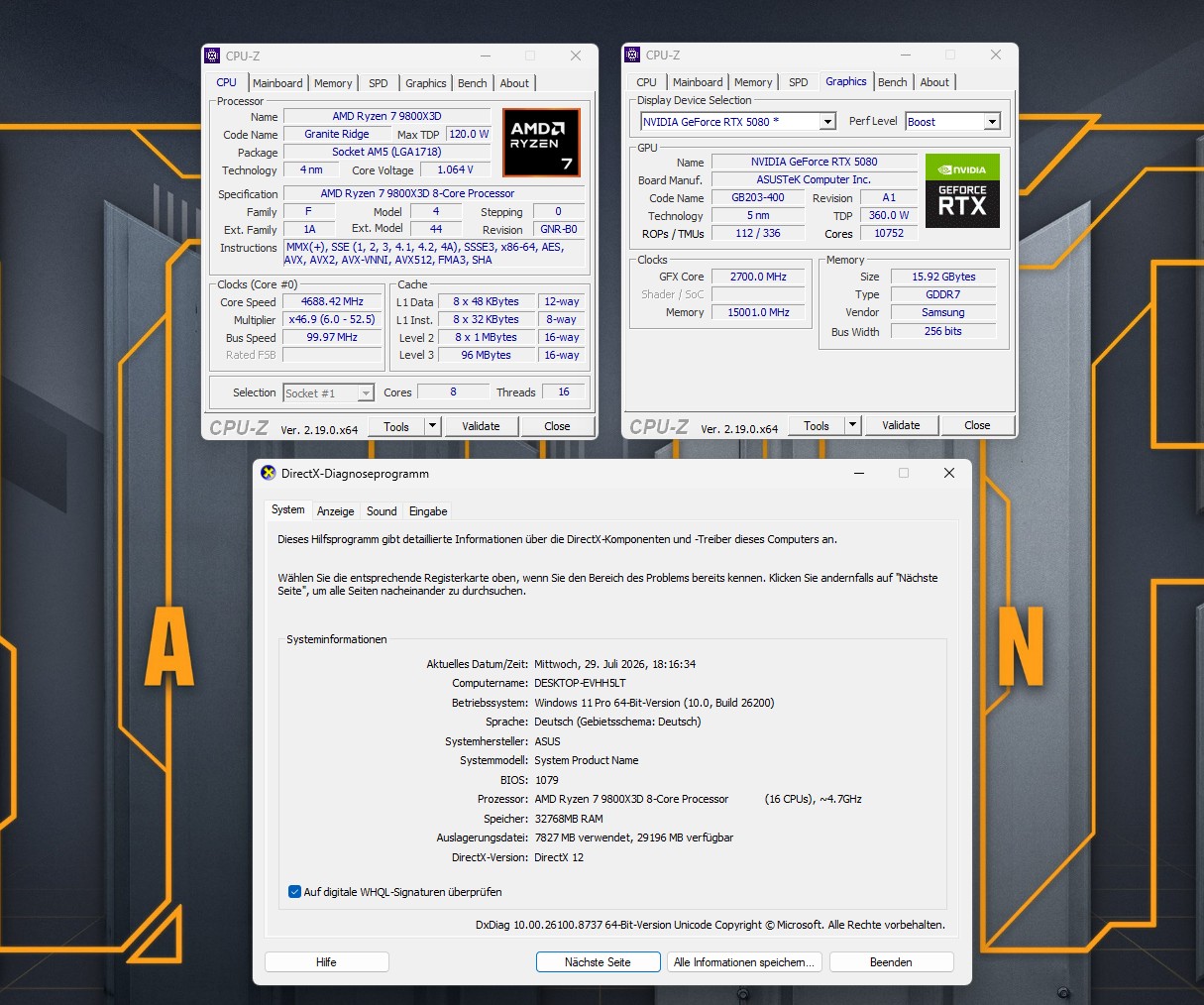Image resolution: width=1204 pixels, height=1005 pixels.
Task: Open the Bench tab in the left CPU-Z window
Action: tap(473, 83)
